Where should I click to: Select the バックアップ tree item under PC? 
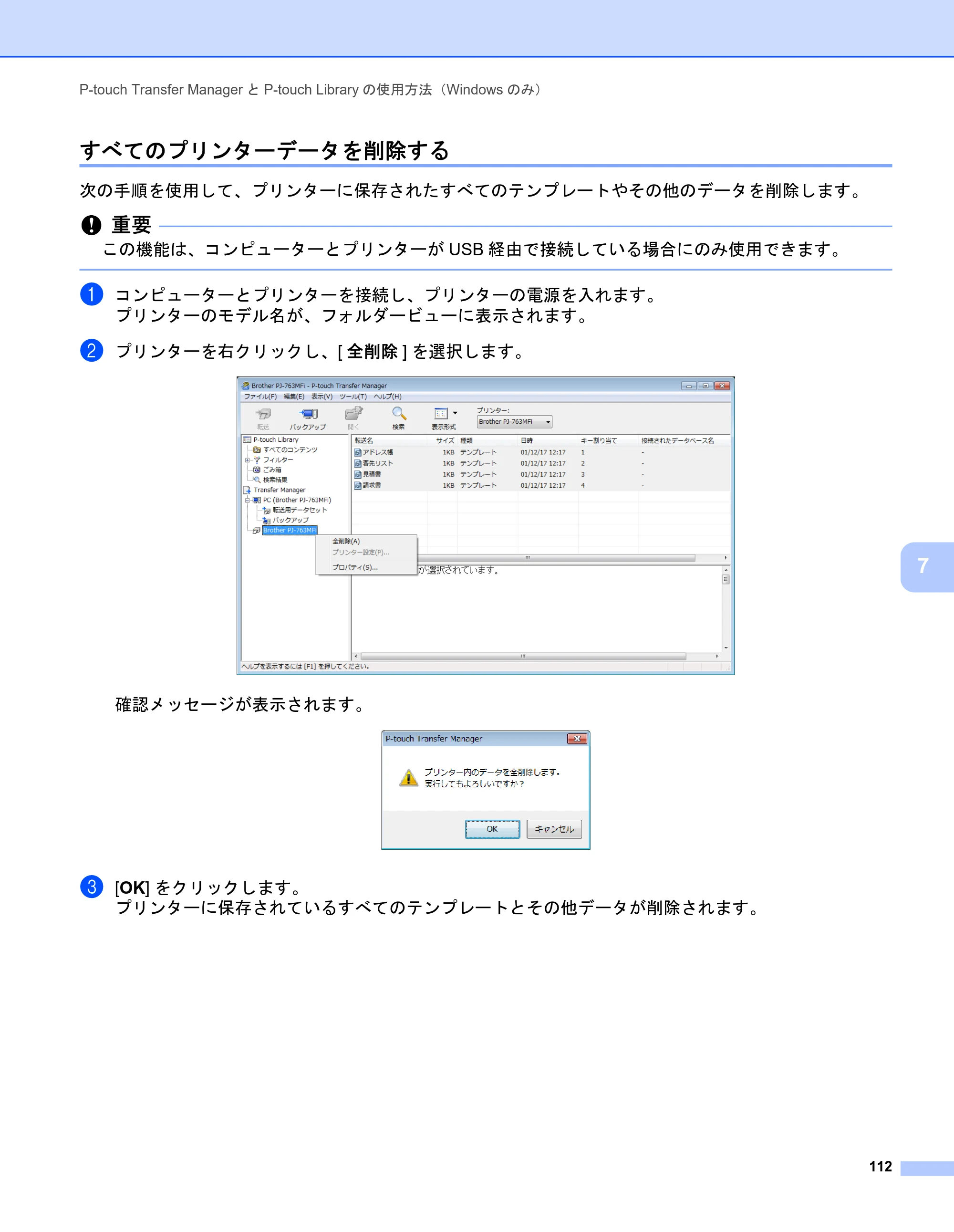click(290, 520)
